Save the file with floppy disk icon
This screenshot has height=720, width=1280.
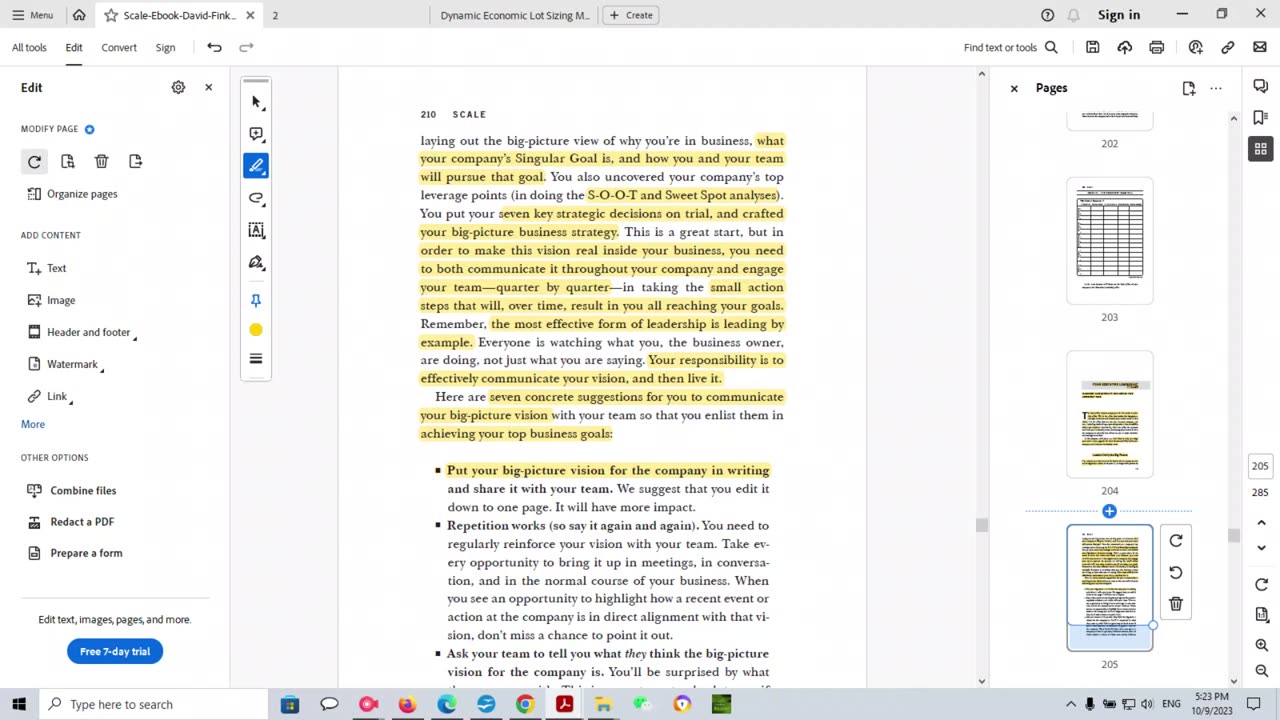coord(1093,47)
